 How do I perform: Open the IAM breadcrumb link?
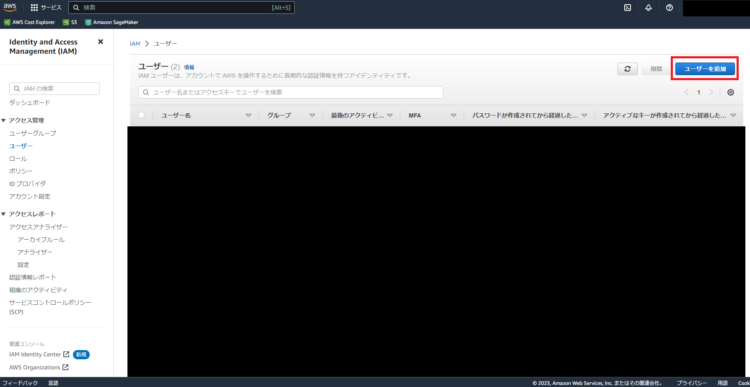135,44
